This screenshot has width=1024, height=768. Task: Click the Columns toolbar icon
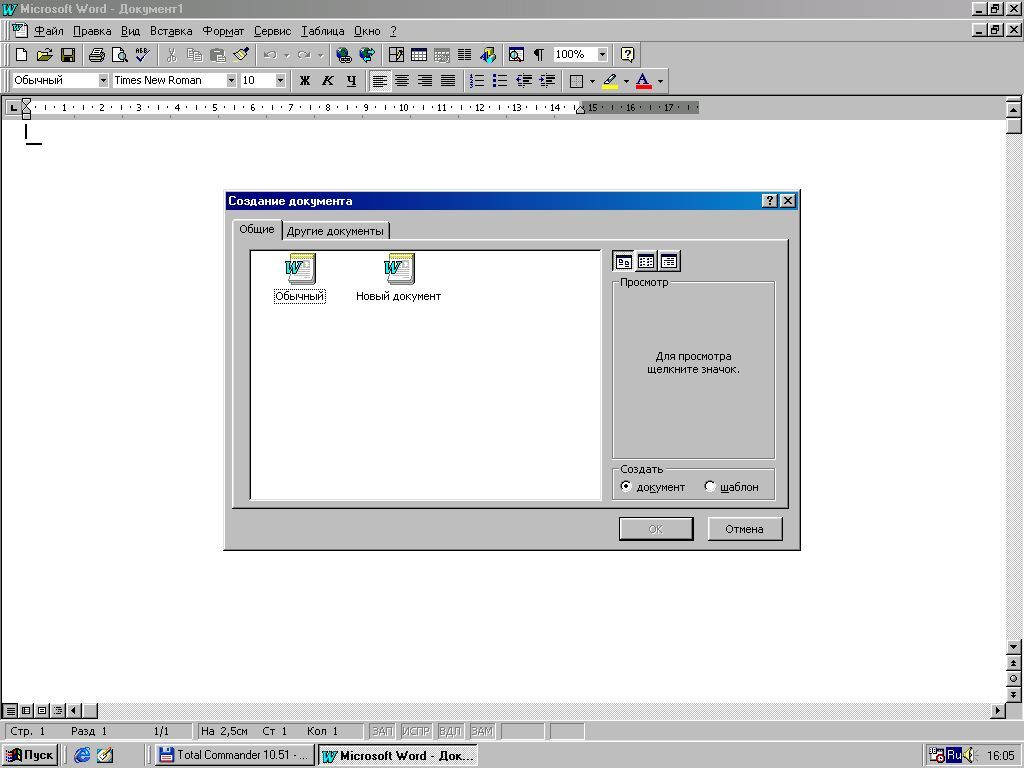[x=464, y=55]
